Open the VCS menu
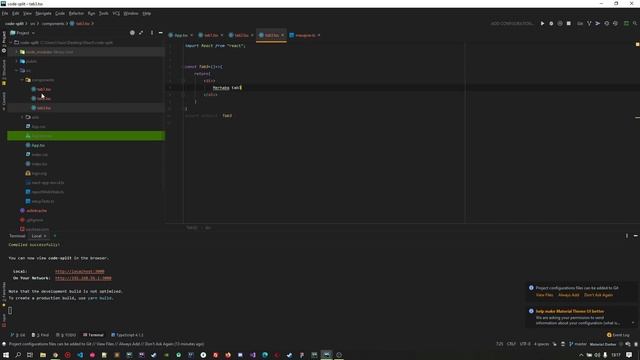 pyautogui.click(x=116, y=13)
